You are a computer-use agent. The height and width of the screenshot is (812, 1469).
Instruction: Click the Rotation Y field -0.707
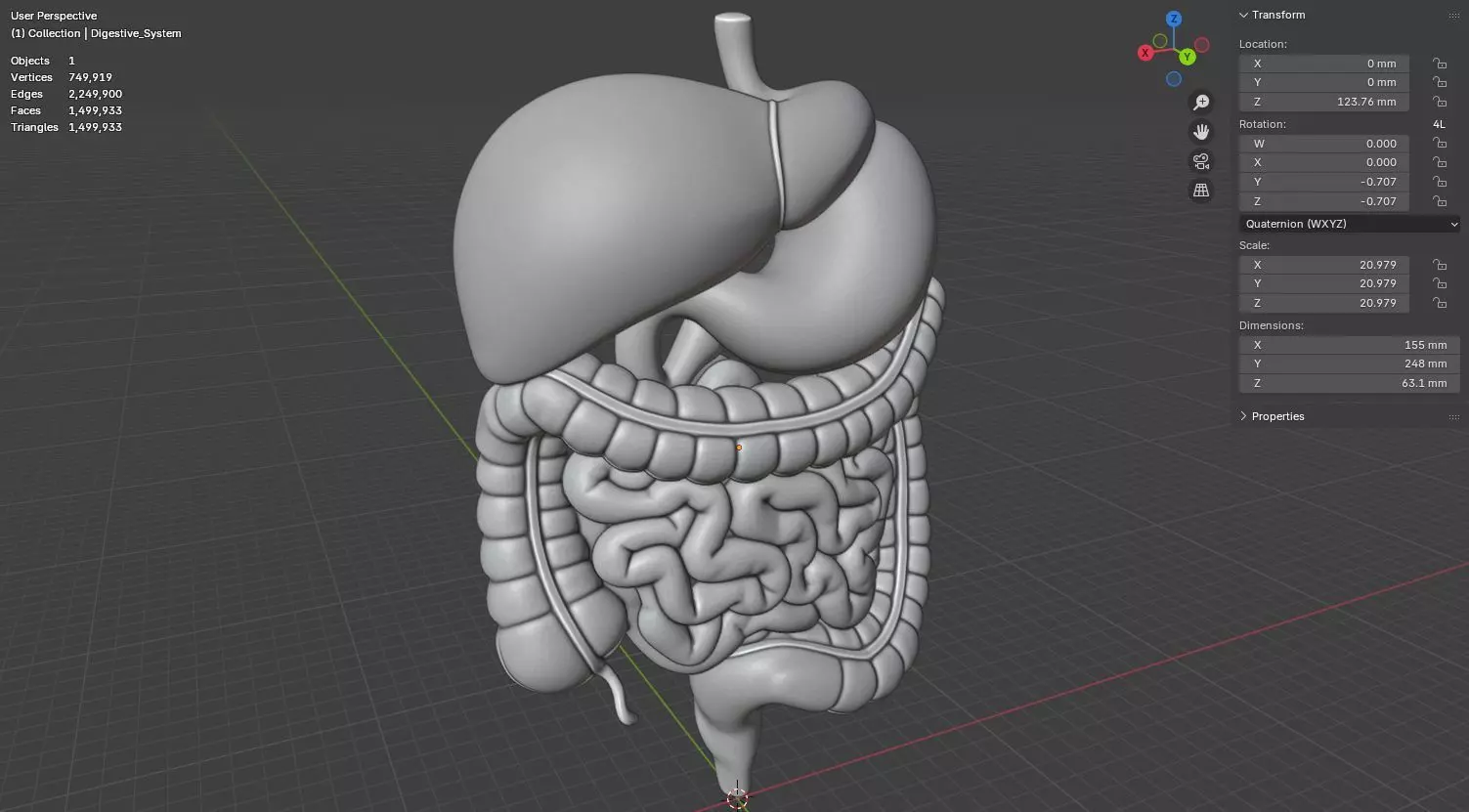click(1324, 182)
